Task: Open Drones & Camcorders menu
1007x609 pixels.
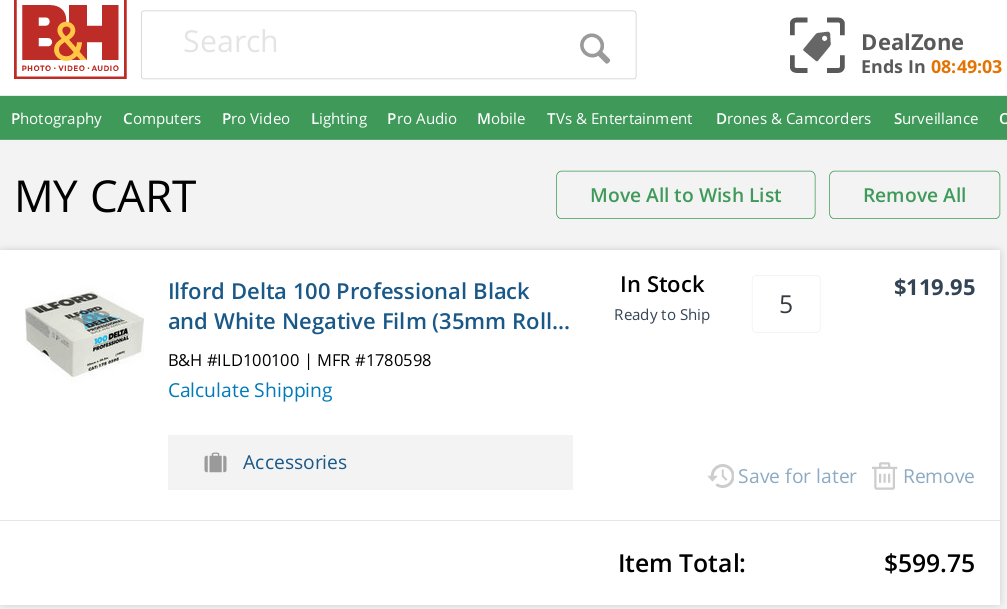Action: pos(793,119)
